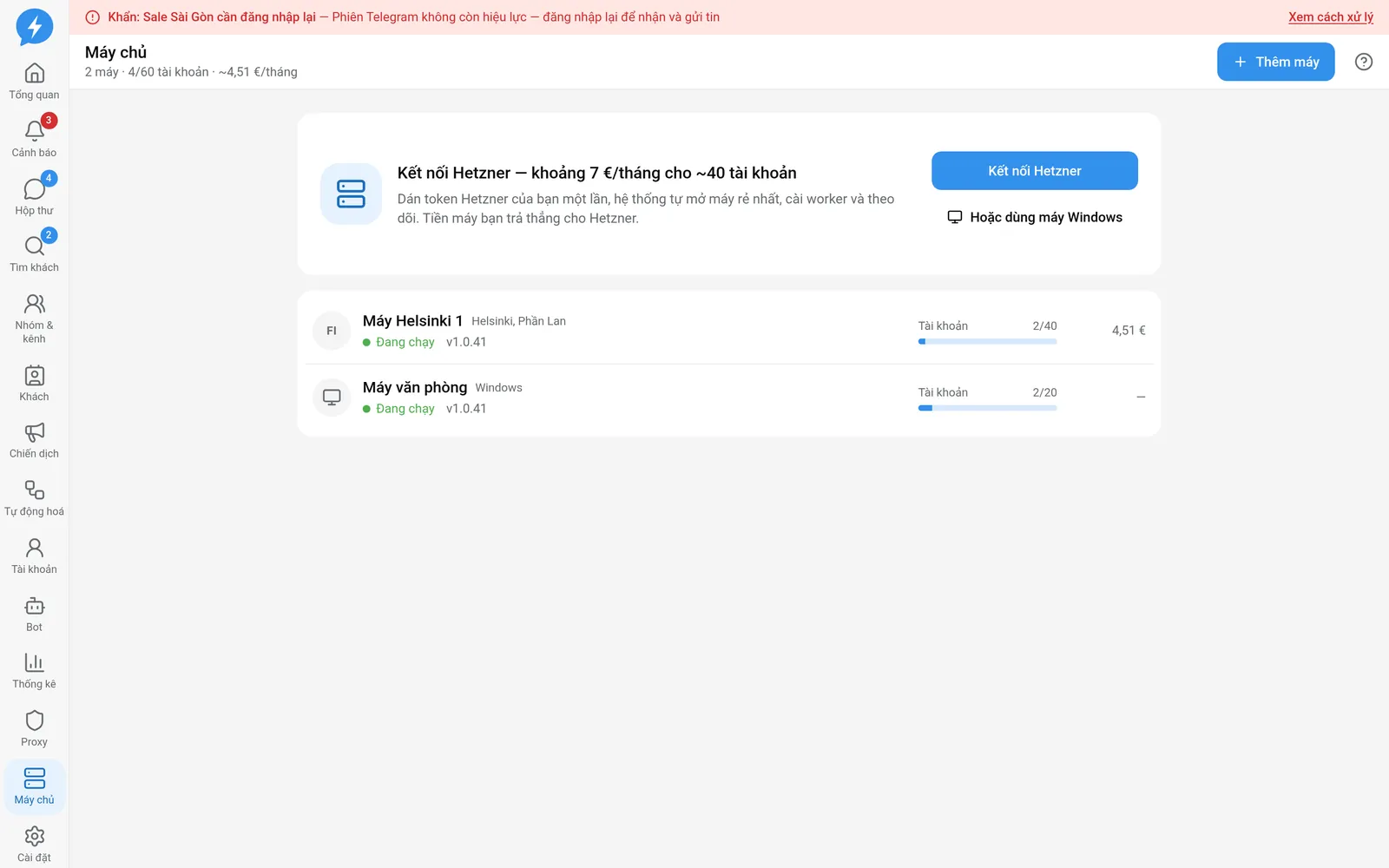The width and height of the screenshot is (1389, 868).
Task: Click the lightning bolt app logo
Action: 35,27
